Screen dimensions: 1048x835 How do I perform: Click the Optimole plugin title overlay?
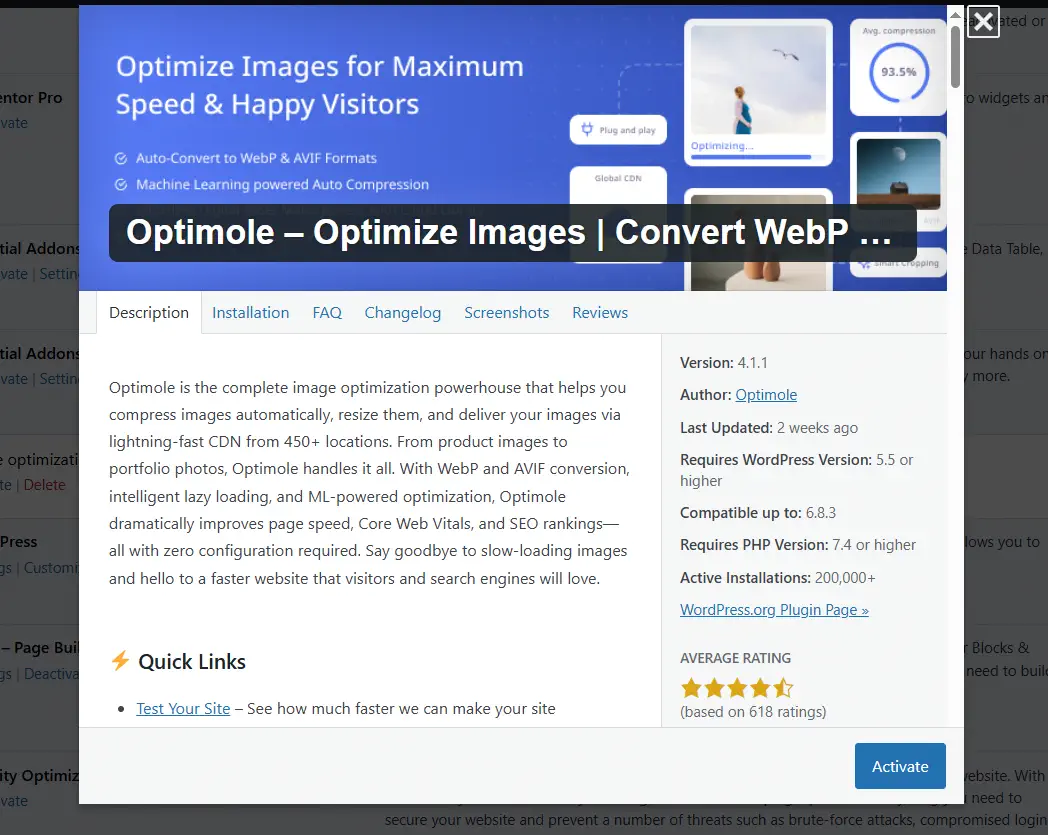[513, 233]
